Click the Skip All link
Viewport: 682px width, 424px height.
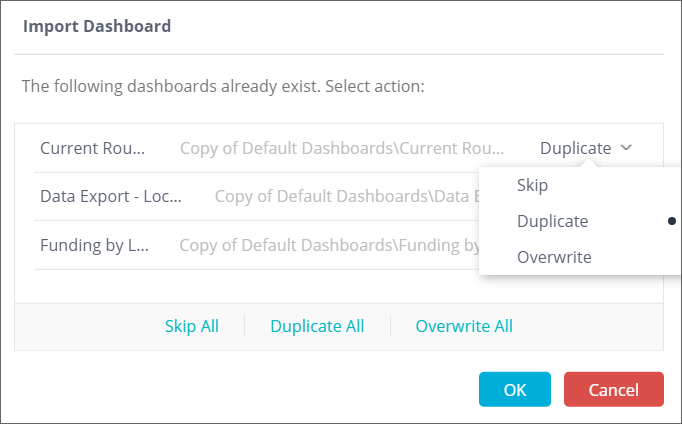192,326
